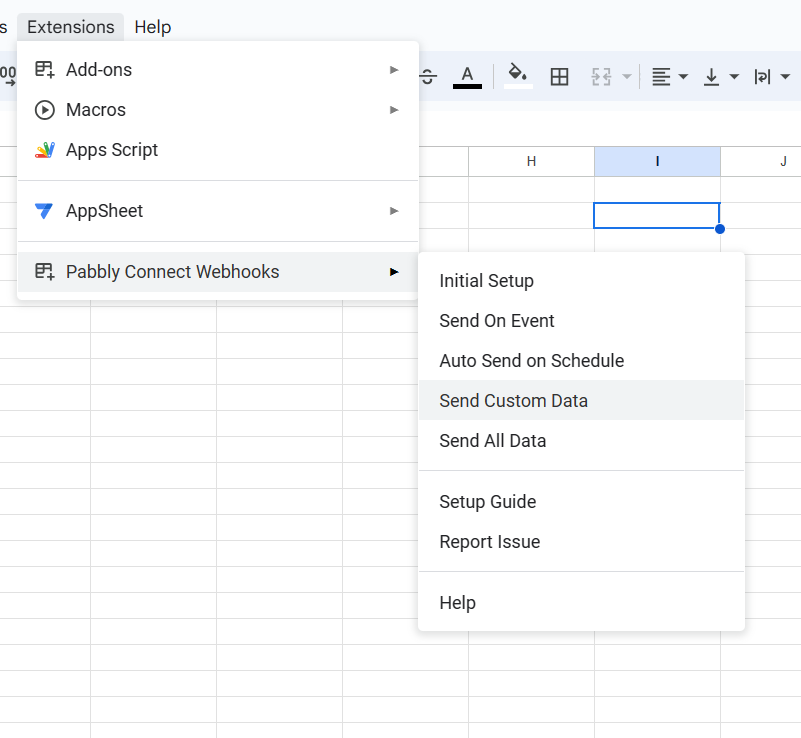This screenshot has height=738, width=801.
Task: Launch Apps Script
Action: coord(218,150)
